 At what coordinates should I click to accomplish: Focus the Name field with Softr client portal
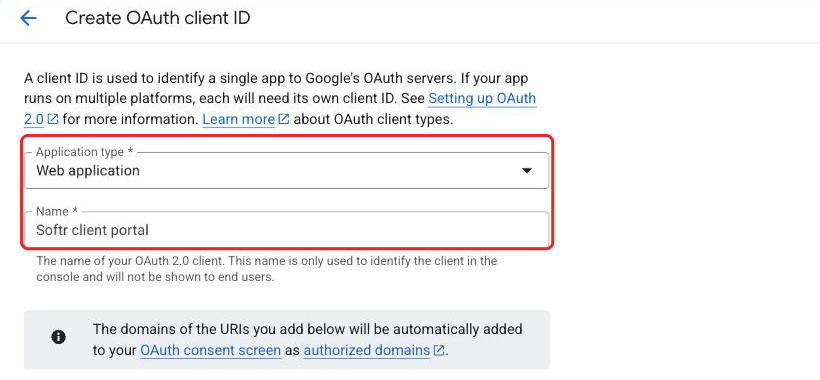tap(286, 229)
